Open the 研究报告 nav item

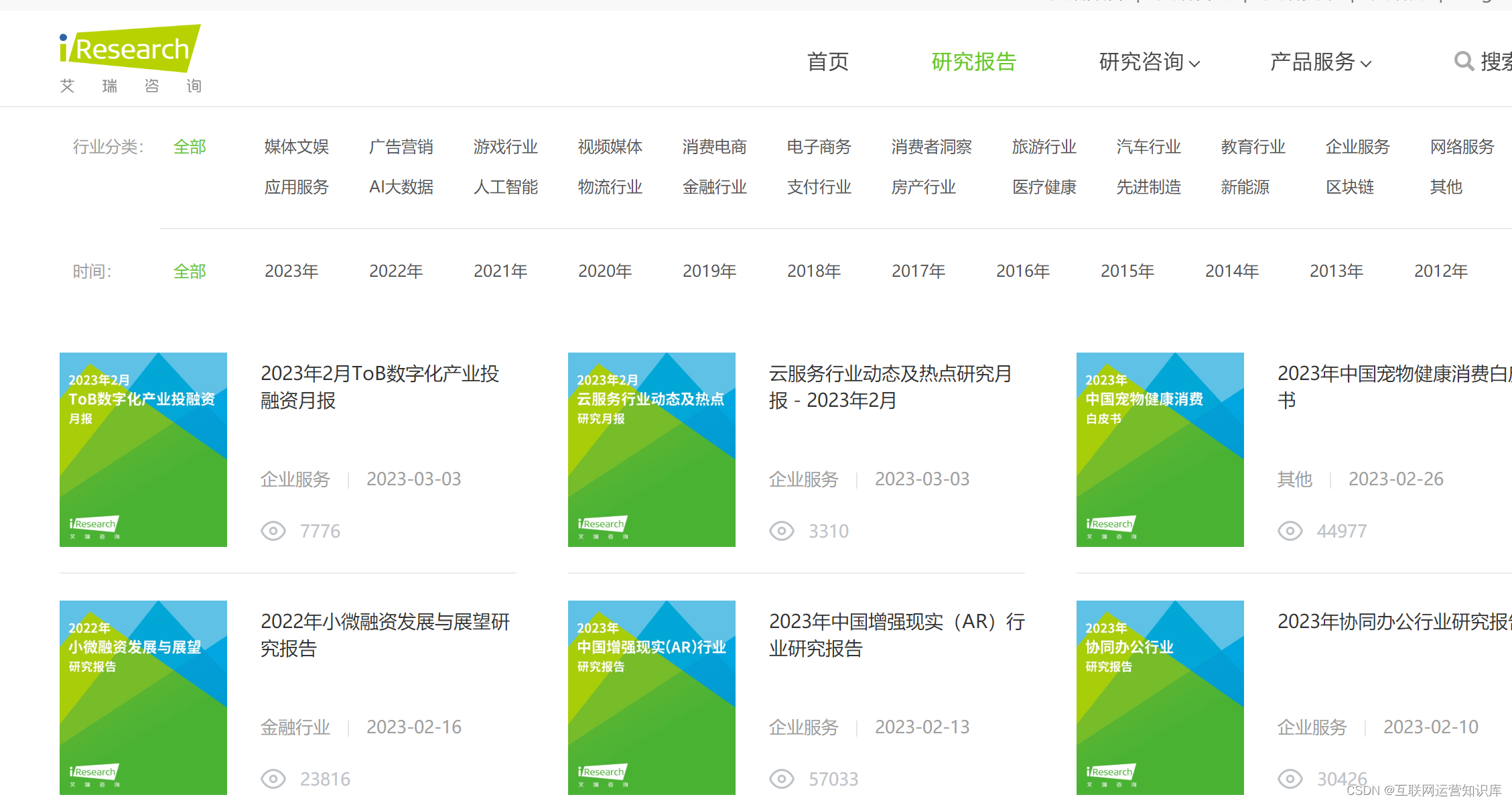[x=974, y=62]
